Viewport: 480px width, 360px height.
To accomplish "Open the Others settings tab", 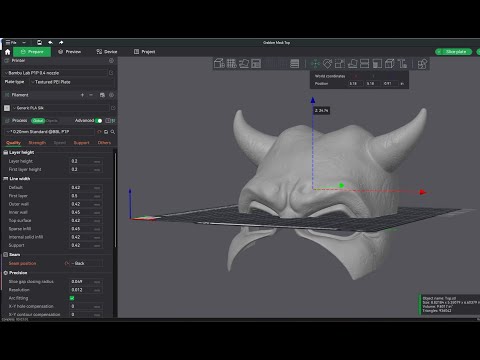I will coord(104,143).
